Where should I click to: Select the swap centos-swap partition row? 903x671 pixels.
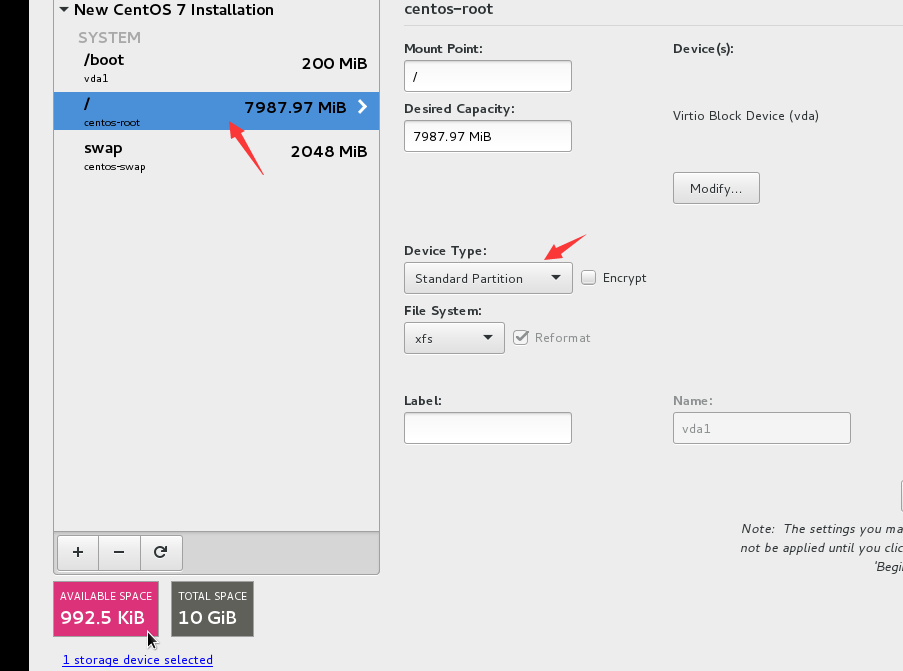[217, 156]
